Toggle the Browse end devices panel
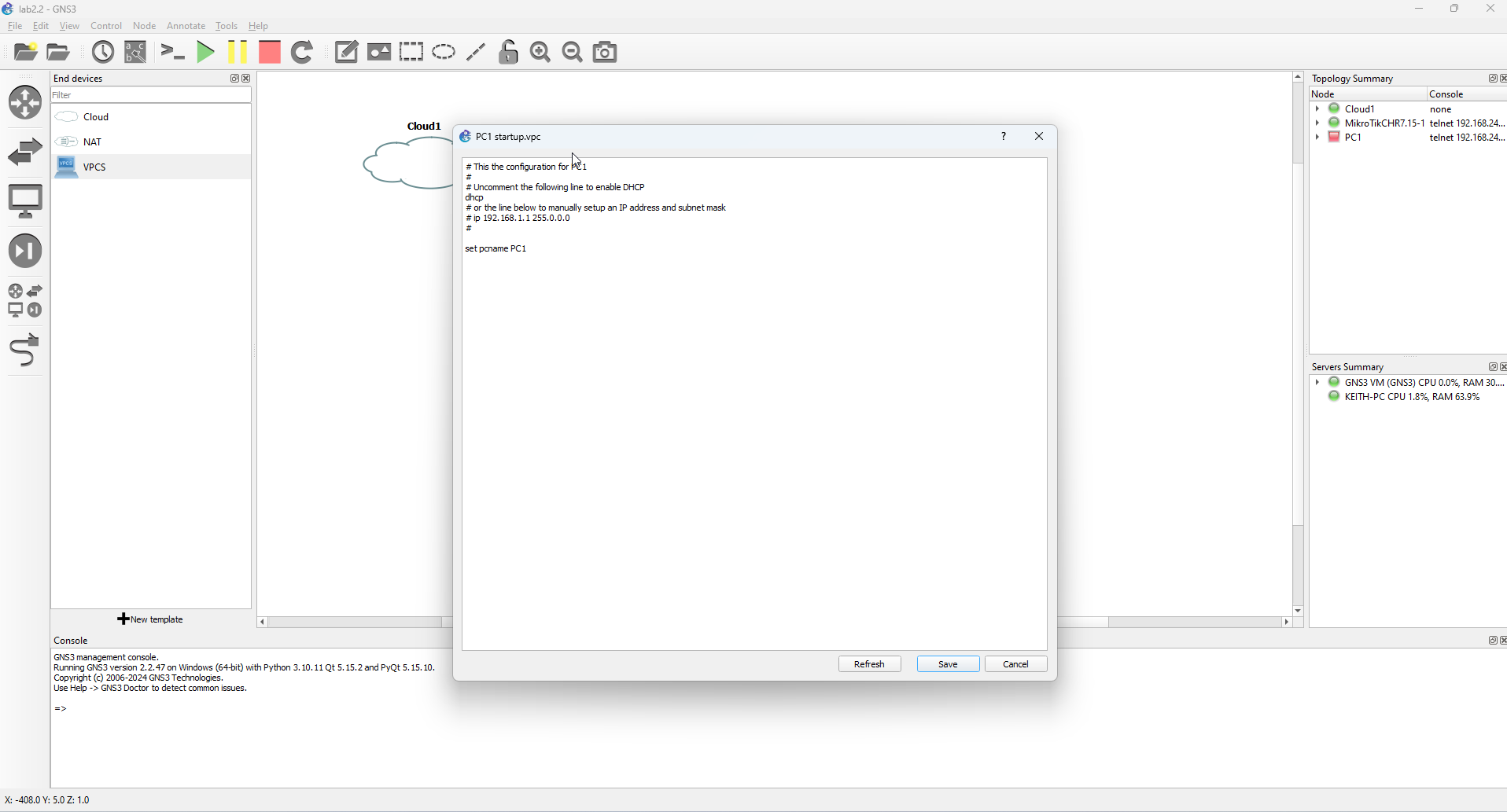 pyautogui.click(x=25, y=202)
